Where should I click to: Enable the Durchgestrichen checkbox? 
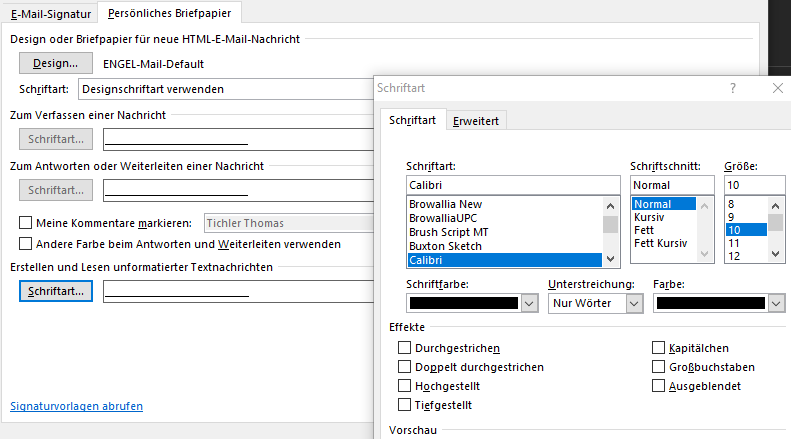pos(405,348)
